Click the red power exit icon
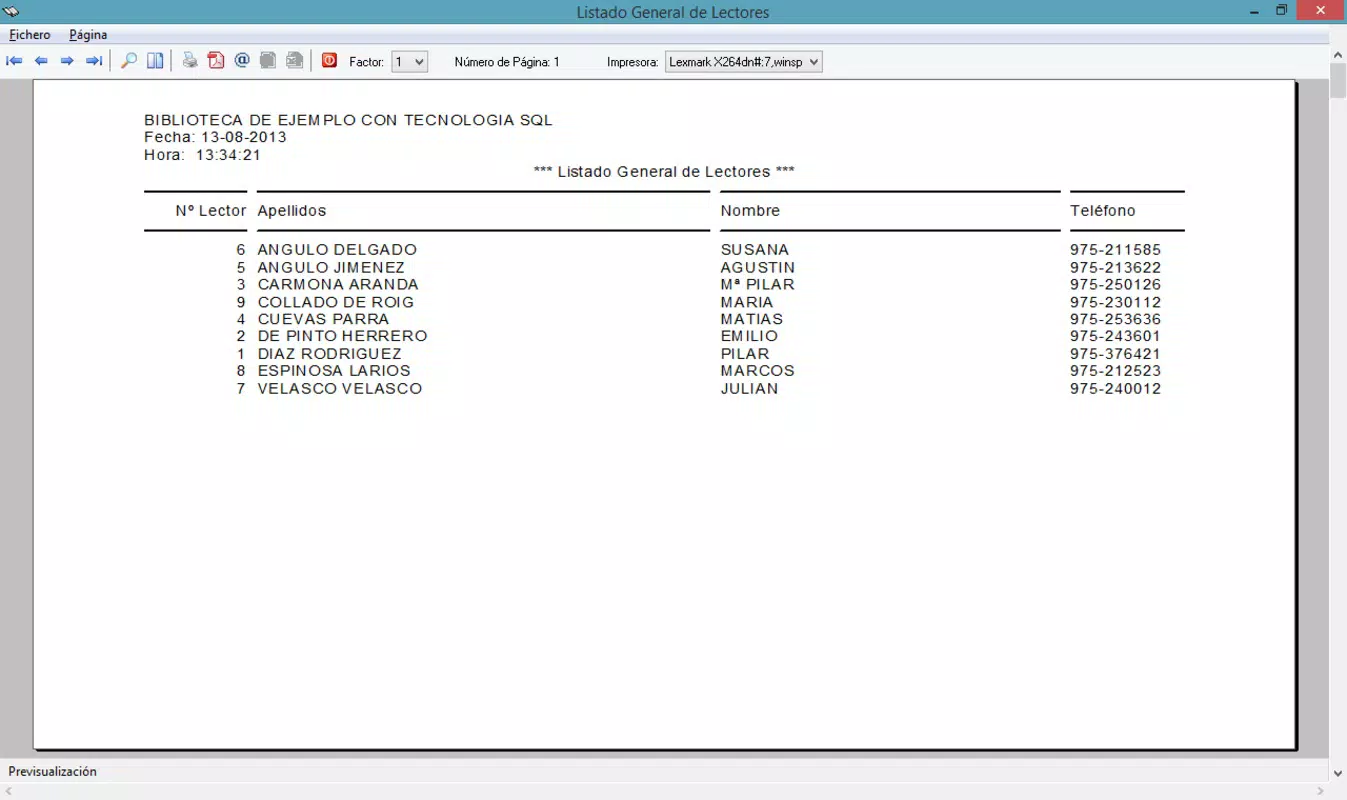 329,61
